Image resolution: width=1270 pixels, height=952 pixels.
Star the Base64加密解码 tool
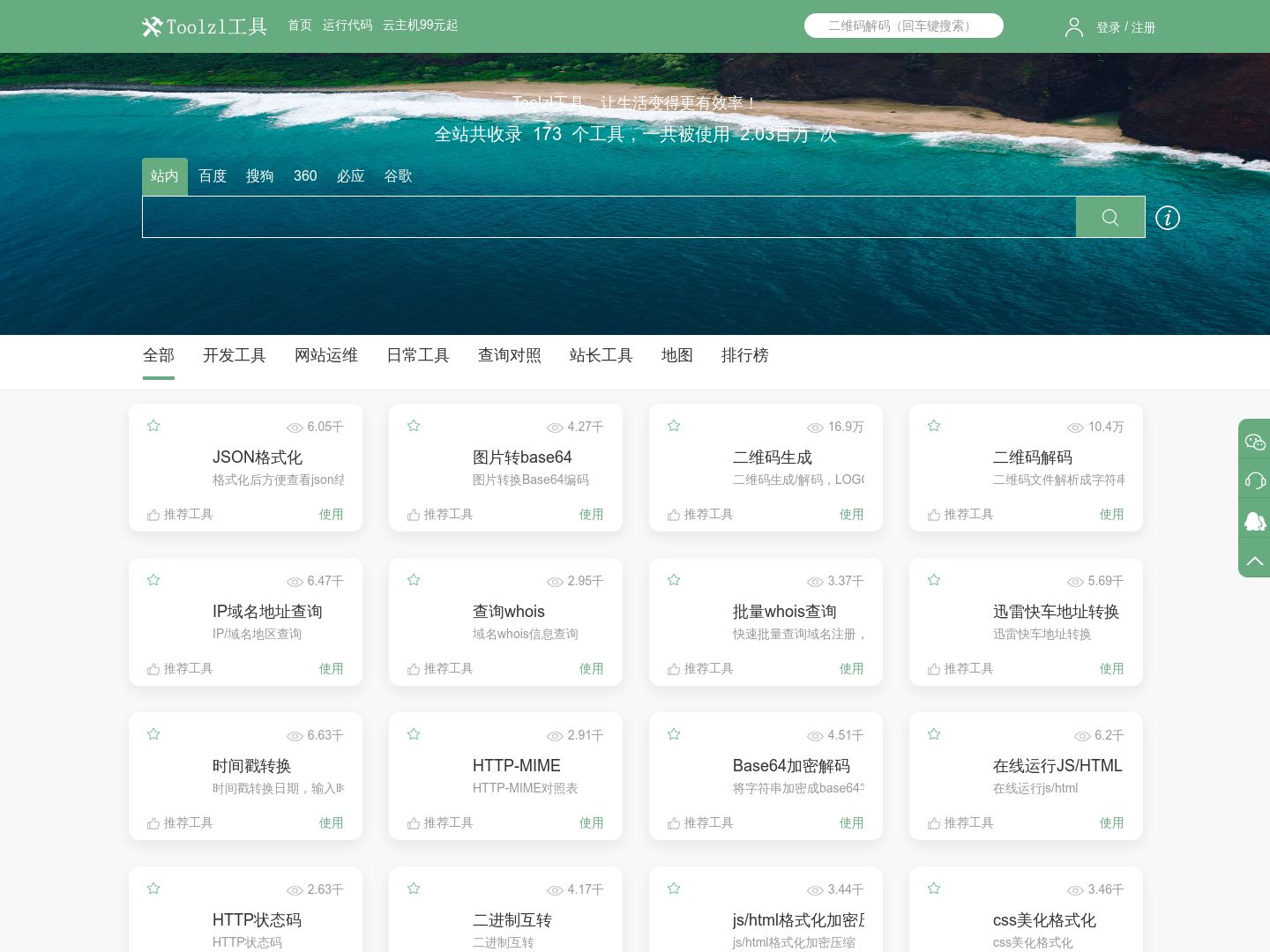coord(674,734)
